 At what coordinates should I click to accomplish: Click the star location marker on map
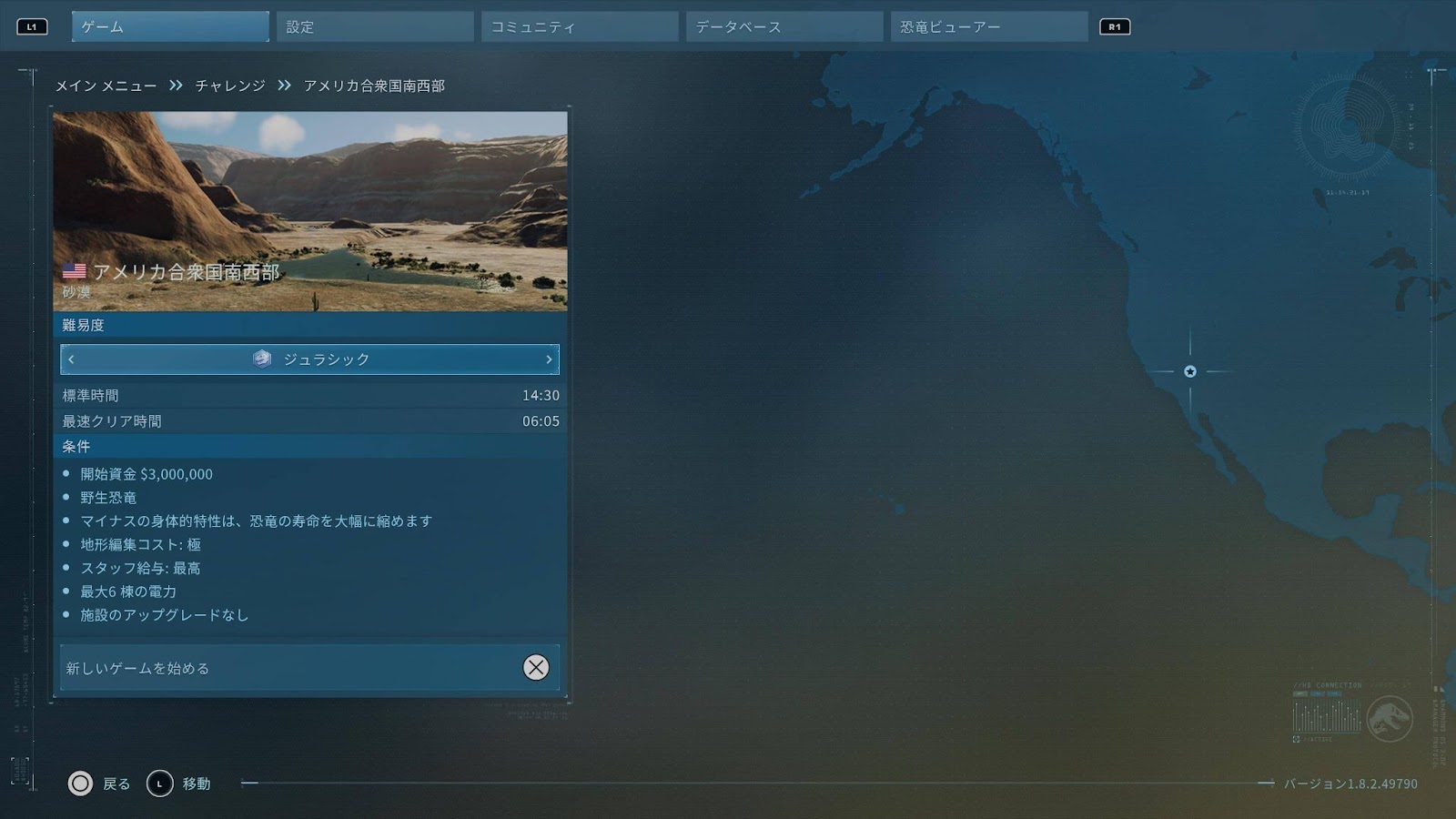1190,371
